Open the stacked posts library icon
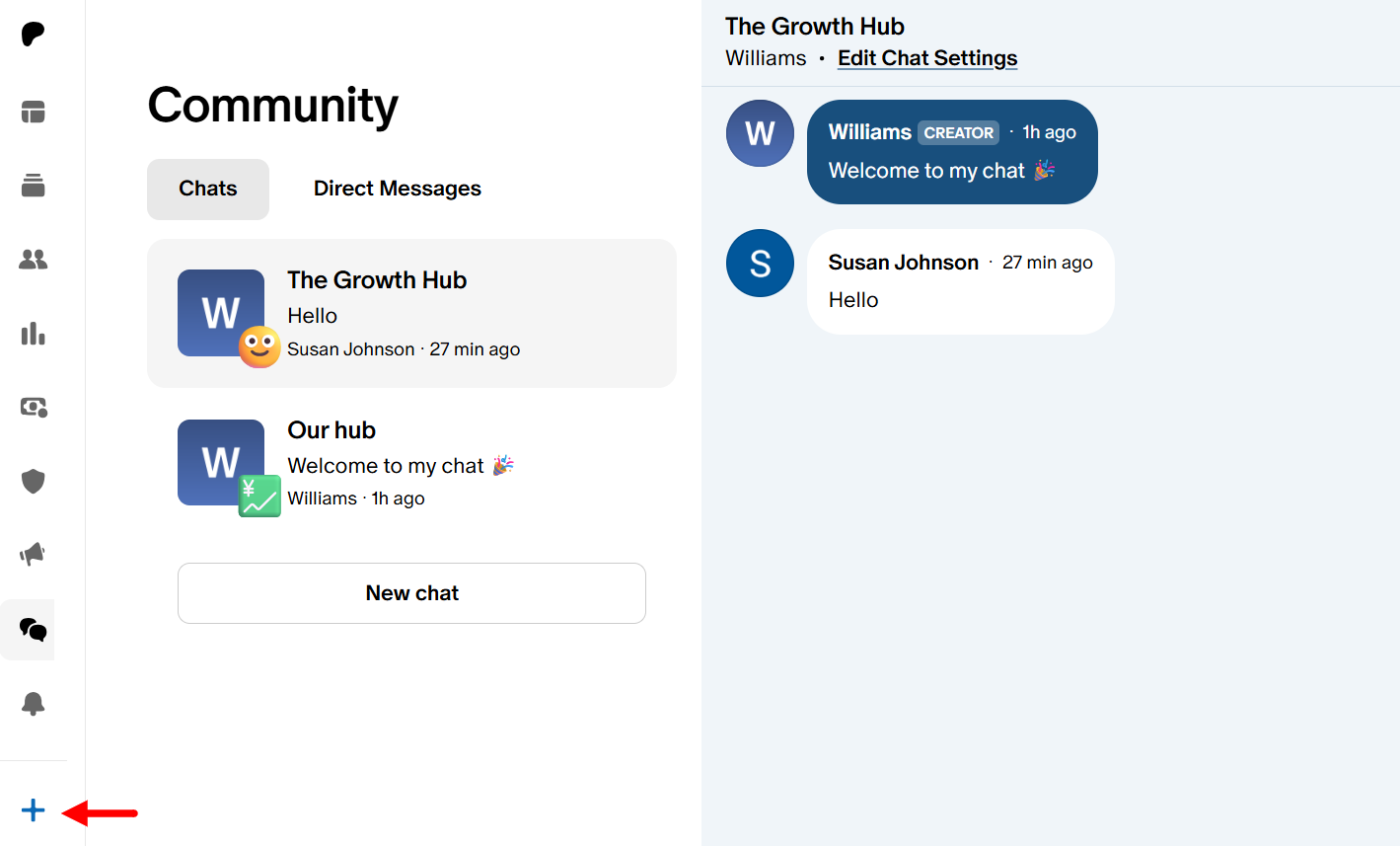The image size is (1400, 846). 33,185
